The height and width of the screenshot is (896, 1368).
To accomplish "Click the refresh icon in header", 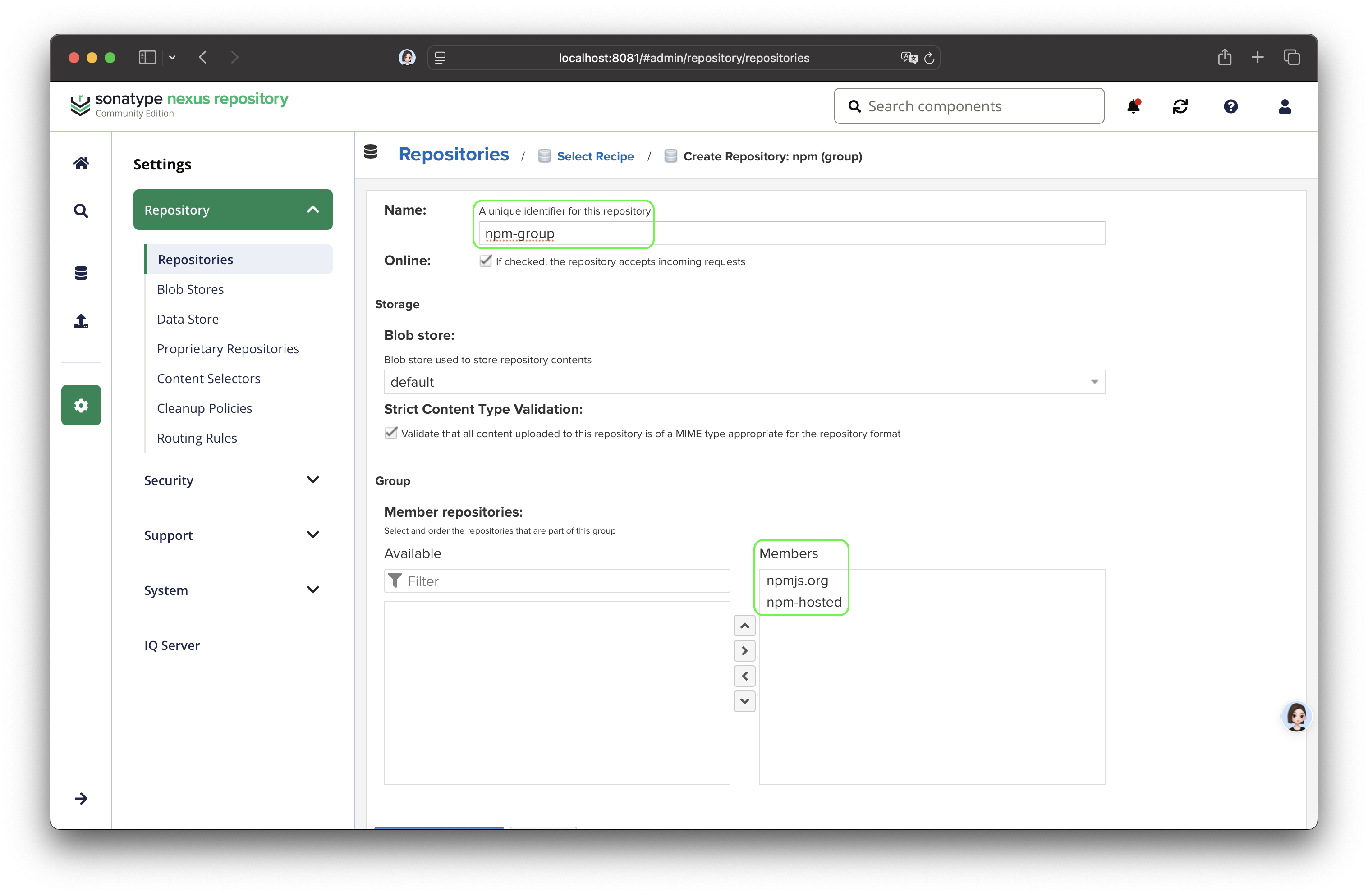I will point(1180,106).
